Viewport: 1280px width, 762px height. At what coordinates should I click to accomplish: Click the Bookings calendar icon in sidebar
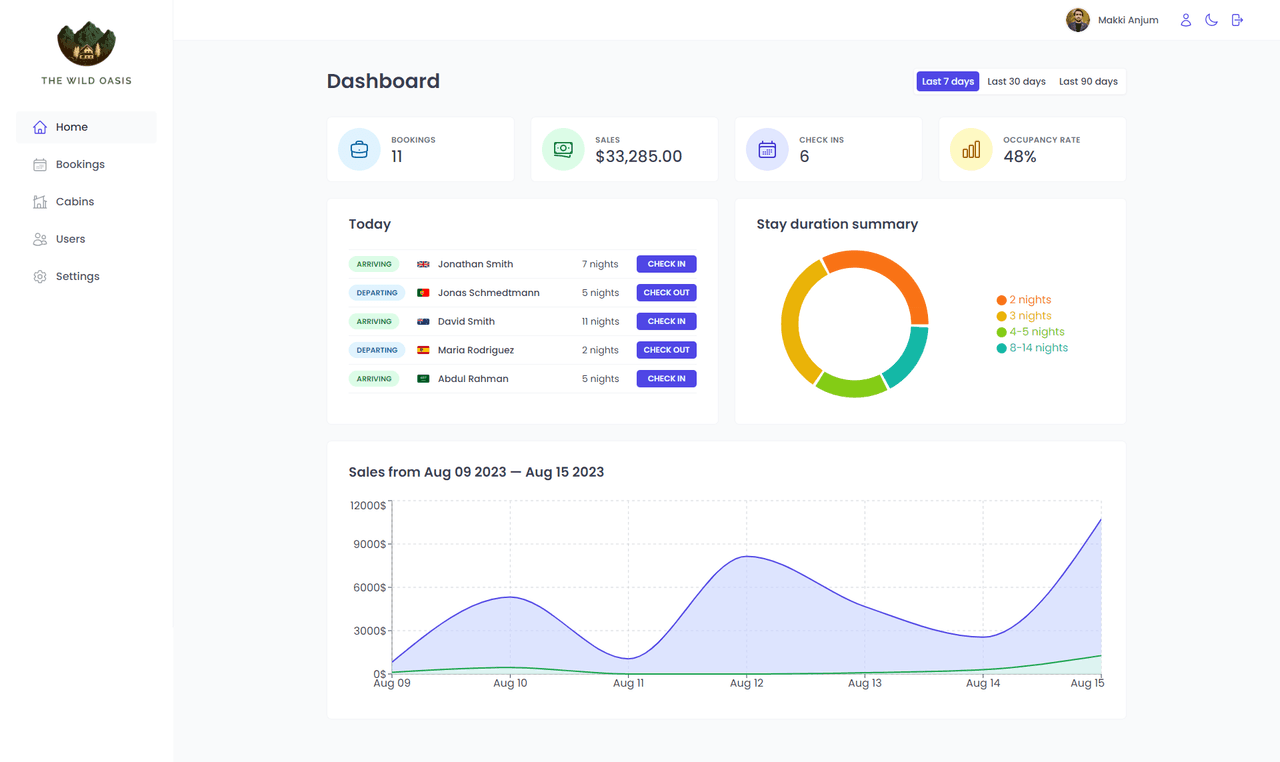click(x=40, y=165)
